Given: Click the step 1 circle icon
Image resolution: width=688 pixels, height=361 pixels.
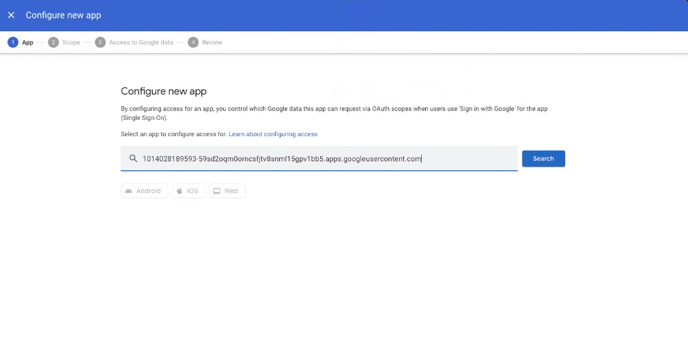Looking at the screenshot, I should tap(13, 42).
